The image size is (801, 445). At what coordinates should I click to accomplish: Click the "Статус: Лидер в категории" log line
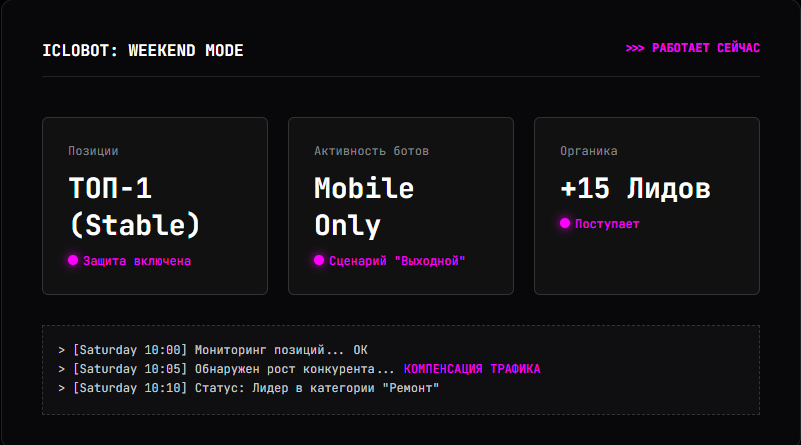click(317, 388)
